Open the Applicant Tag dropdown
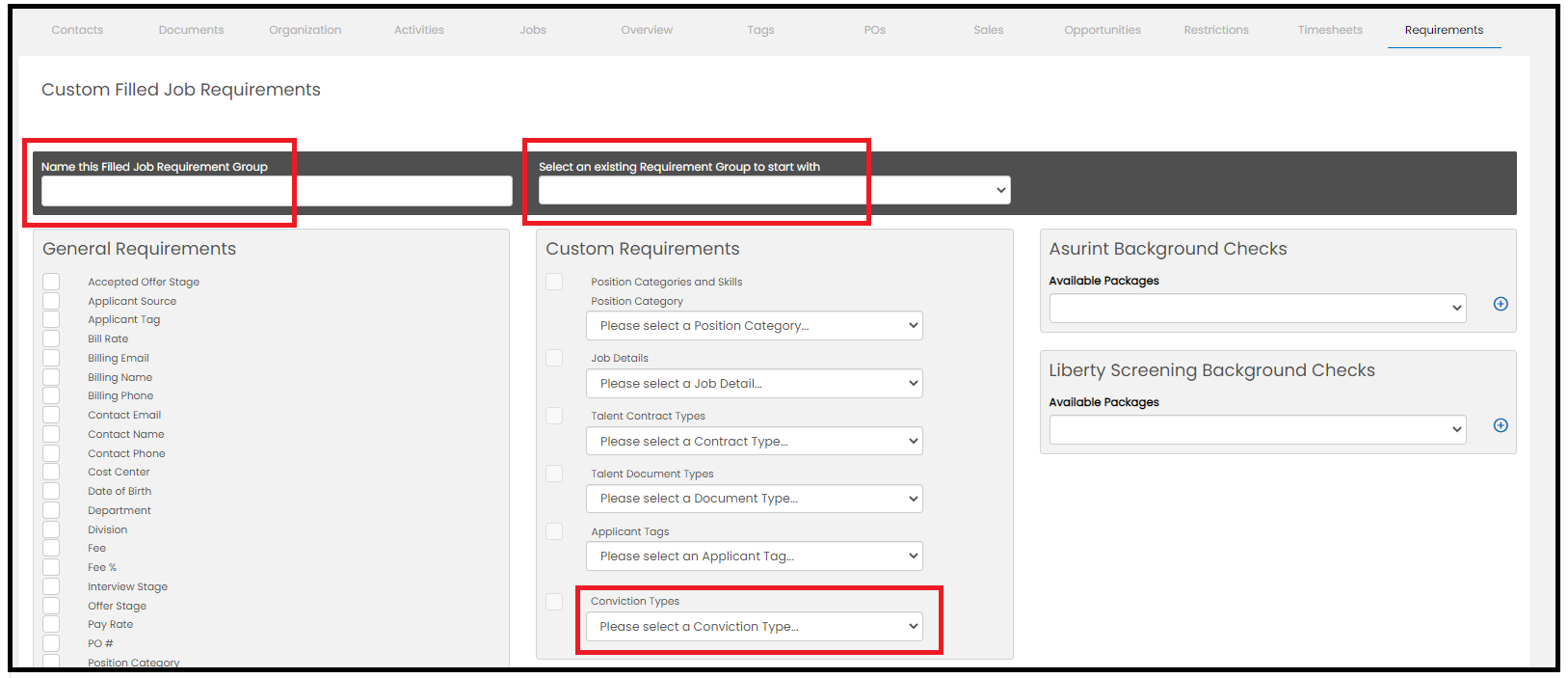Image resolution: width=1568 pixels, height=678 pixels. [x=755, y=556]
